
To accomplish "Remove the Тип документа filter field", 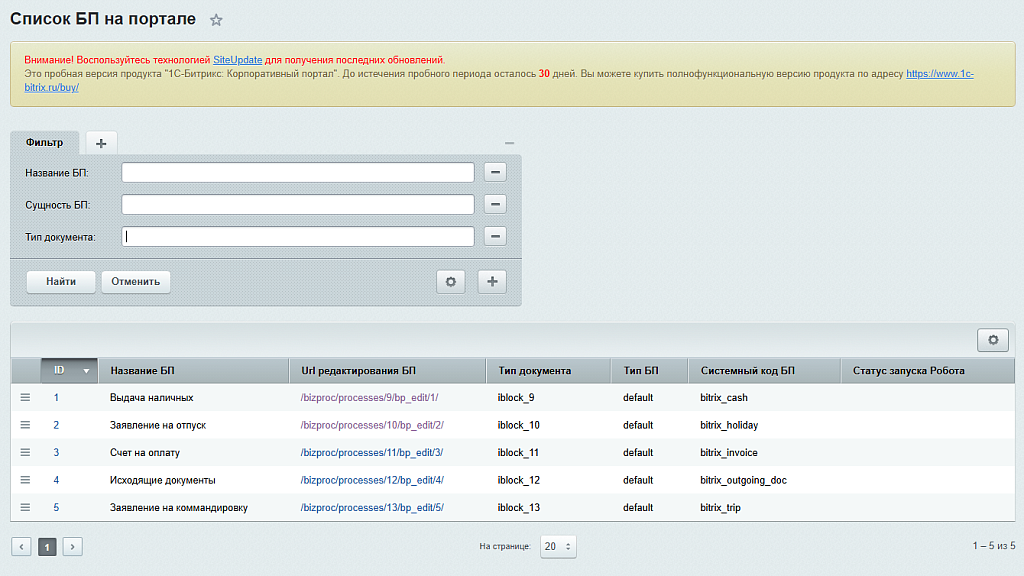I will pyautogui.click(x=495, y=237).
